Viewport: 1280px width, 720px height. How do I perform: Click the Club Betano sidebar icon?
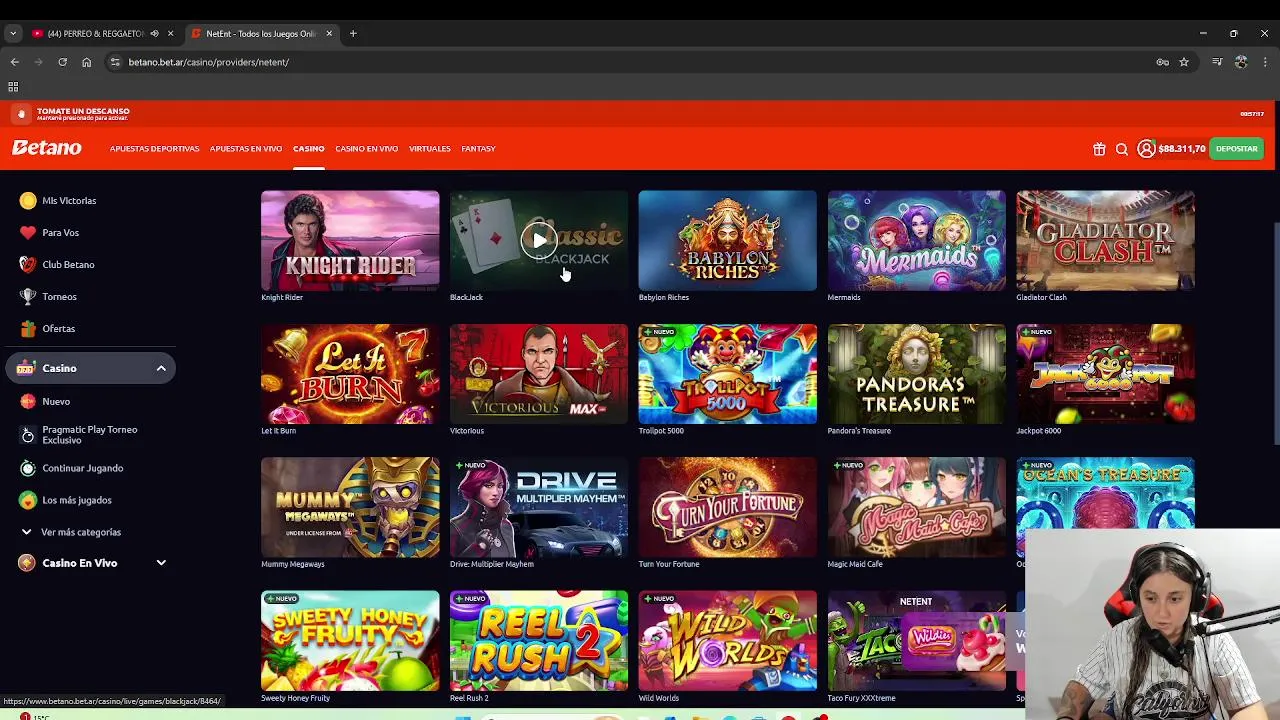pos(28,265)
